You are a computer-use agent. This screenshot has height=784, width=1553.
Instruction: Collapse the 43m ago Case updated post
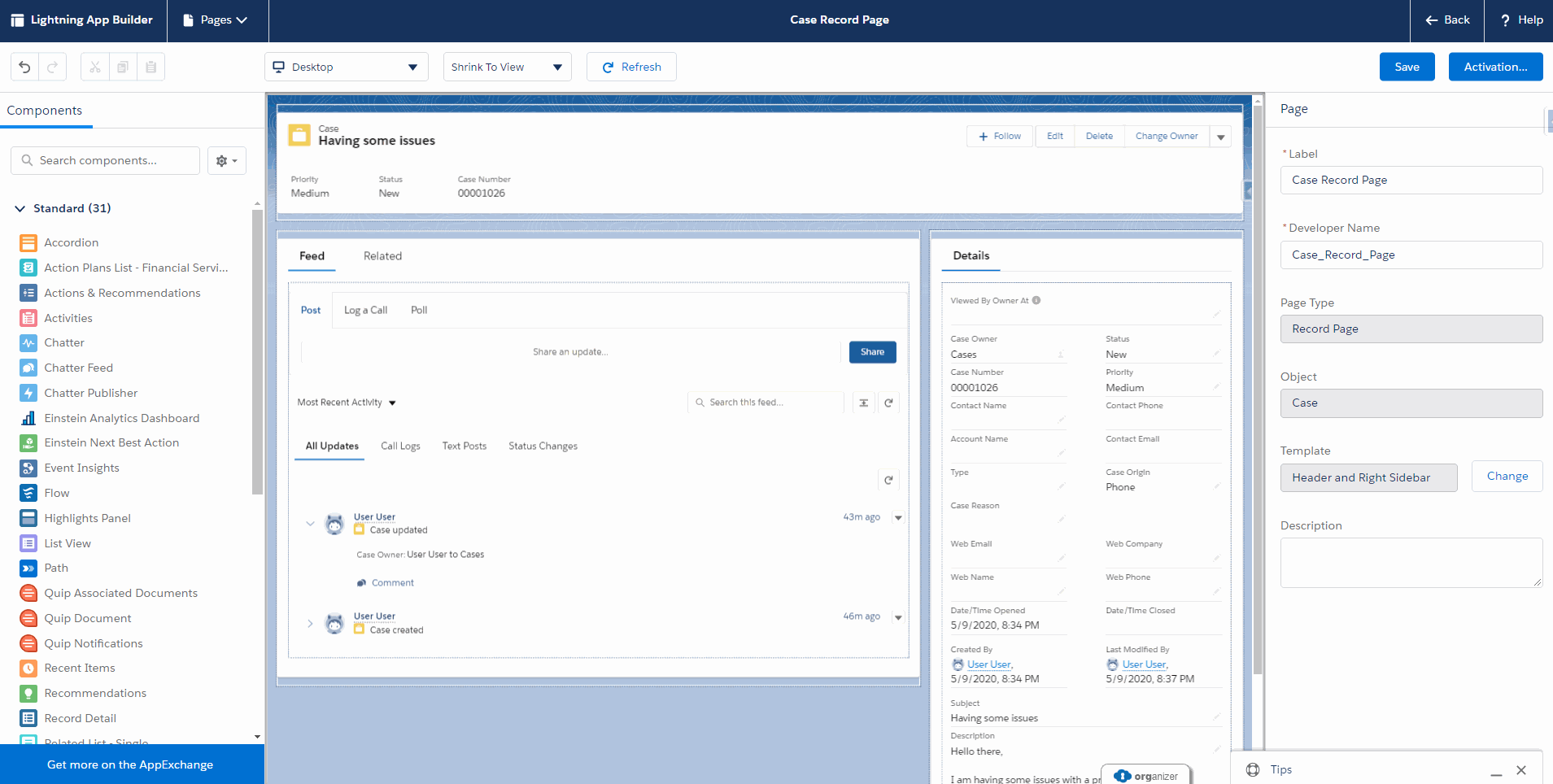click(310, 524)
